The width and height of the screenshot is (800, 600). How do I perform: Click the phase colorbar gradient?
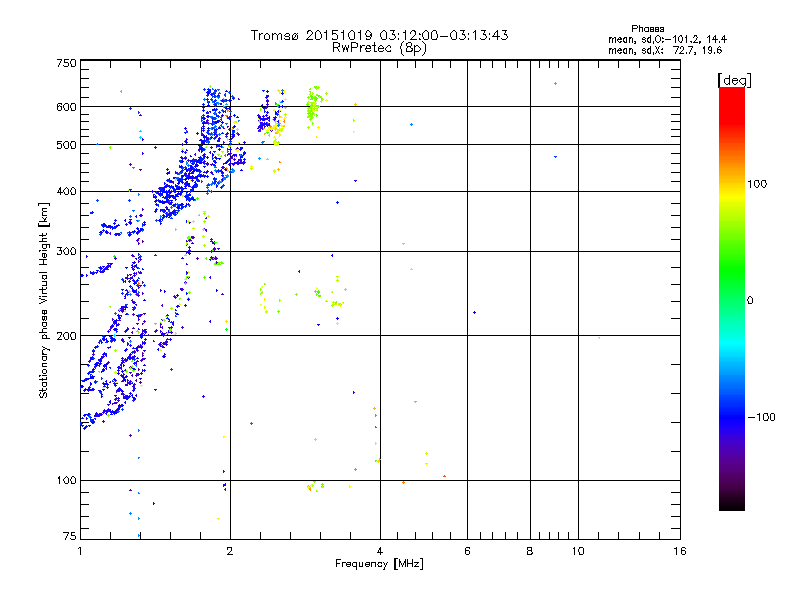(x=732, y=299)
